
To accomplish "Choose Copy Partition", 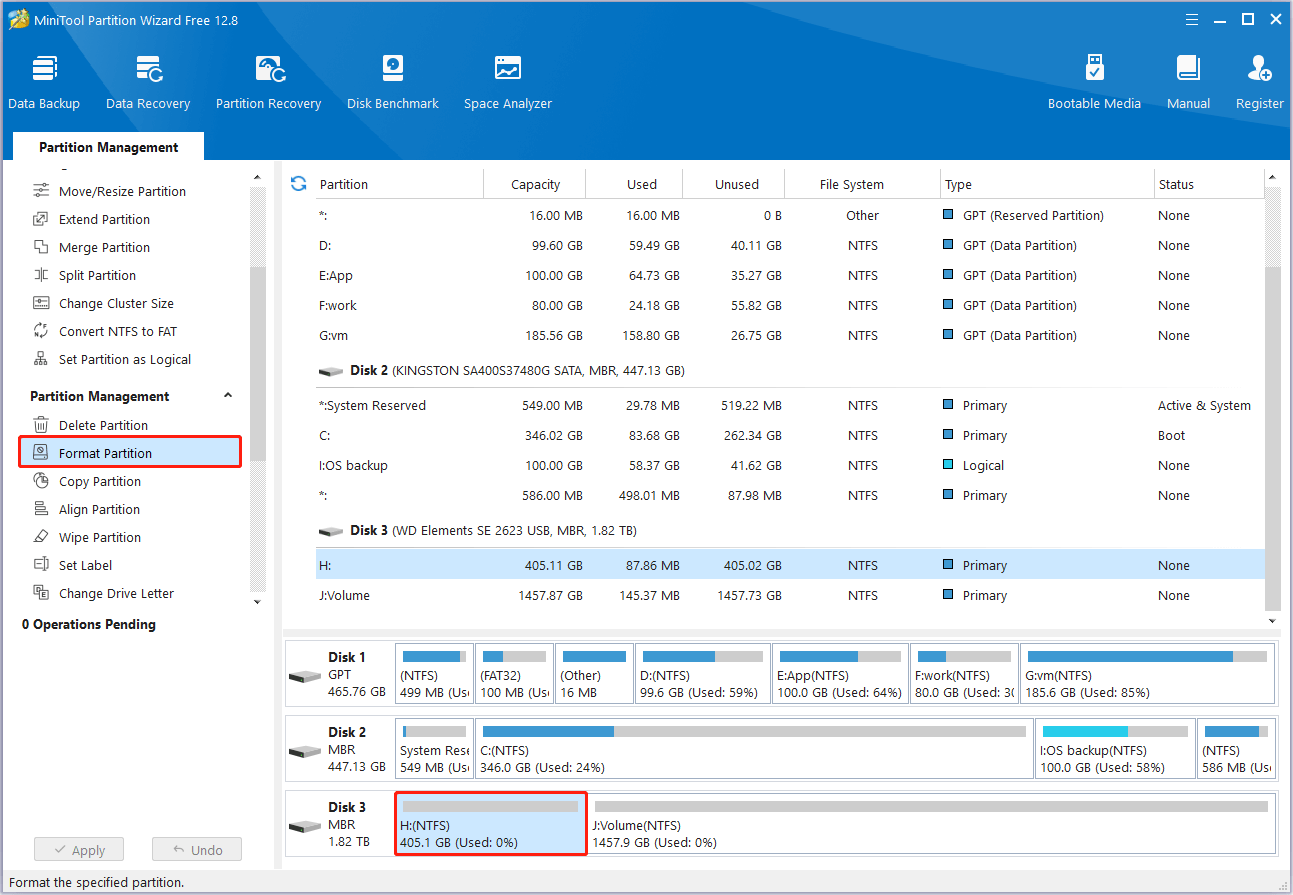I will click(x=100, y=481).
